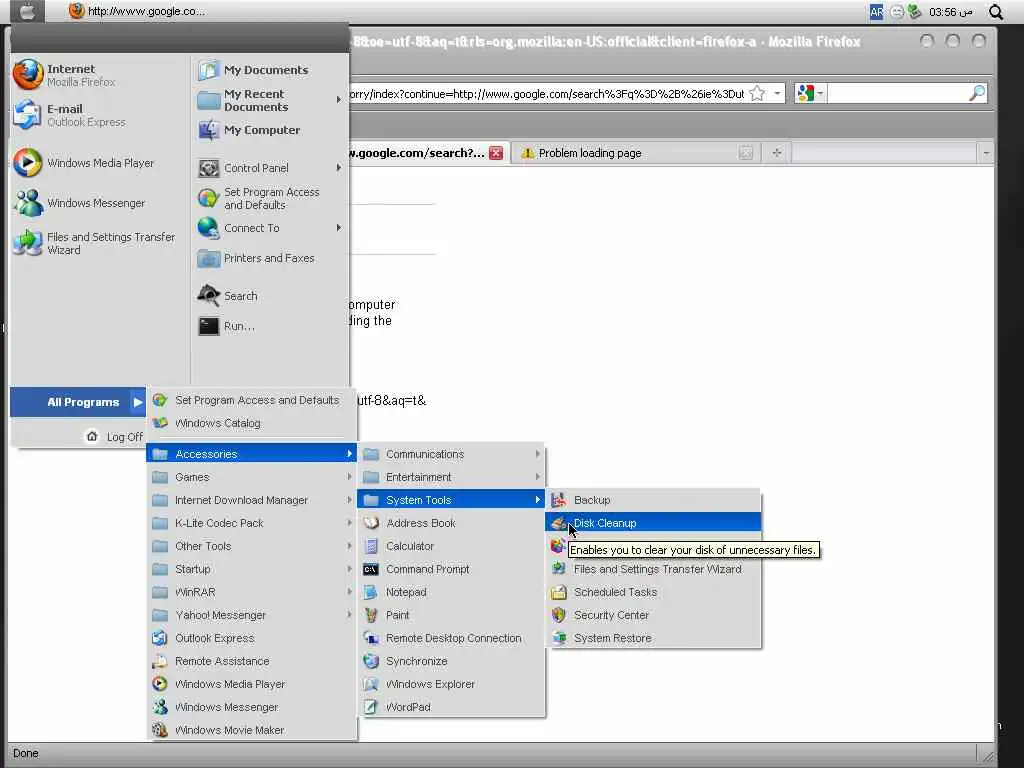Expand Communications submenu
1024x768 pixels.
[x=451, y=454]
